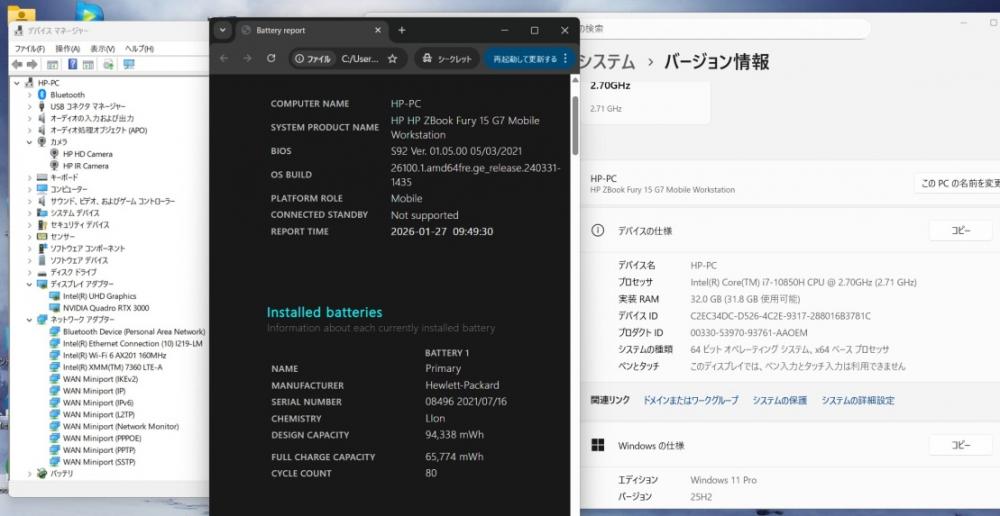Click 再起動して更新する browser button
The image size is (1000, 516).
[x=529, y=59]
